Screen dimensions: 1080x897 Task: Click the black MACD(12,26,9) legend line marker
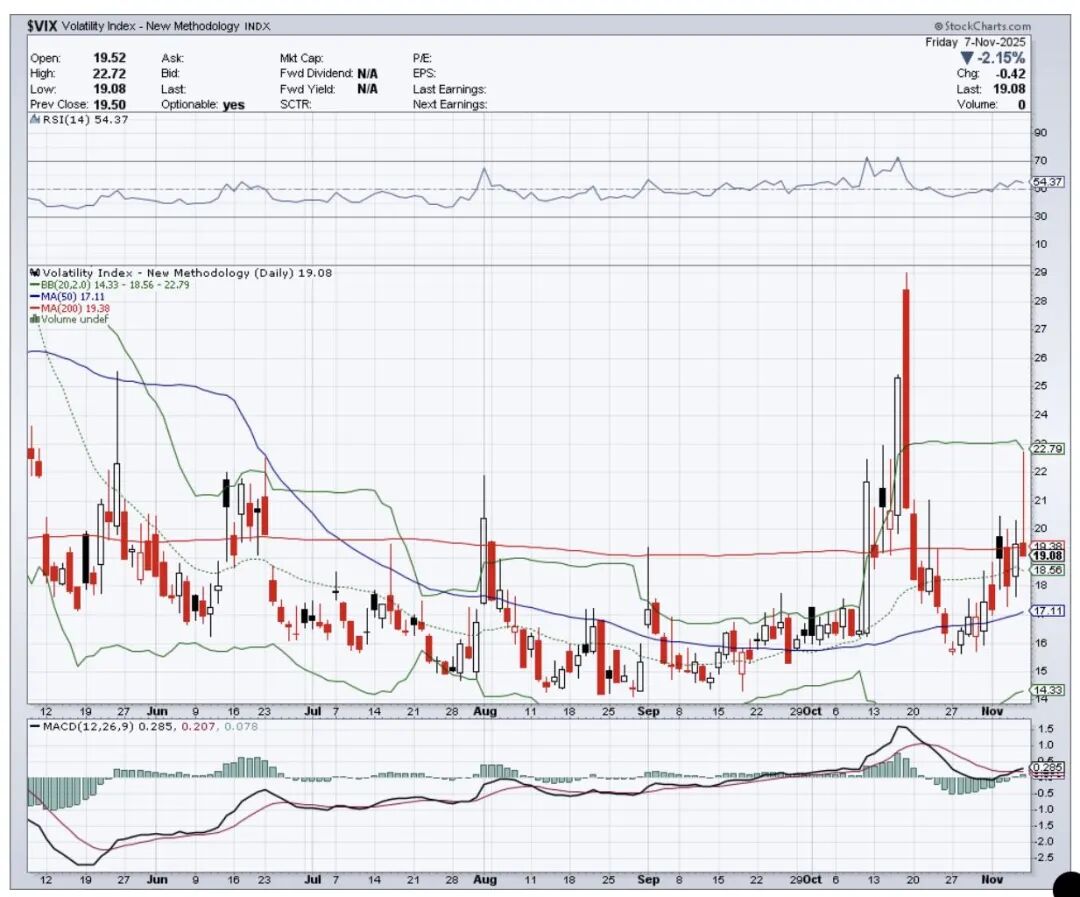pyautogui.click(x=35, y=726)
